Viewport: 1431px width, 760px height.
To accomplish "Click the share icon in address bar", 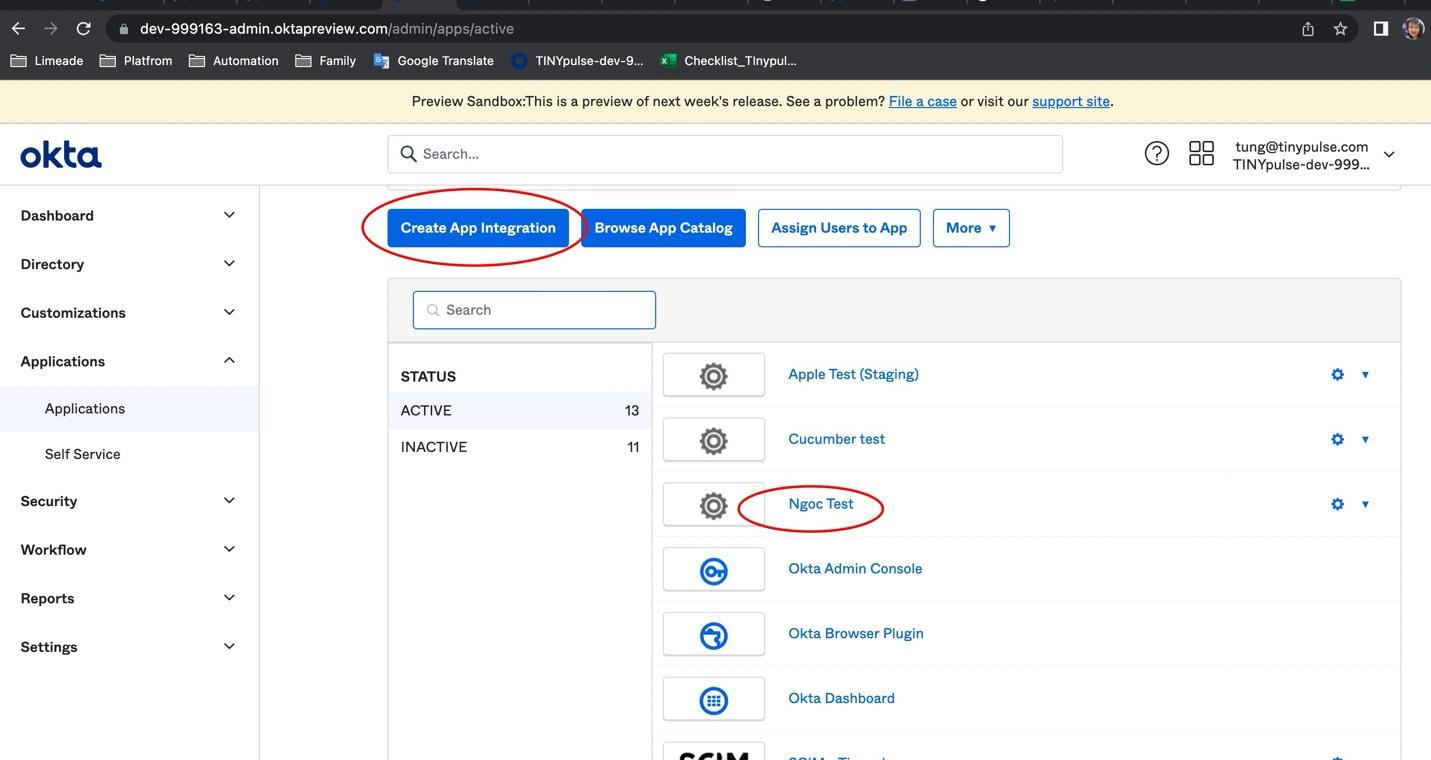I will click(x=1308, y=29).
